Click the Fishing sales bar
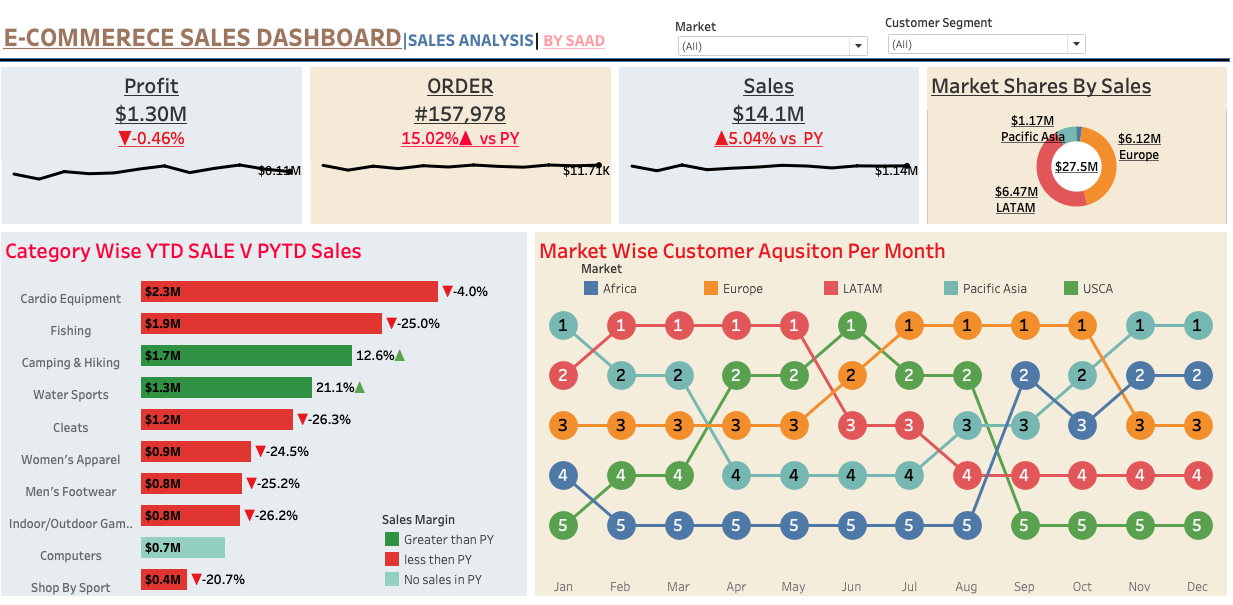 (x=261, y=323)
